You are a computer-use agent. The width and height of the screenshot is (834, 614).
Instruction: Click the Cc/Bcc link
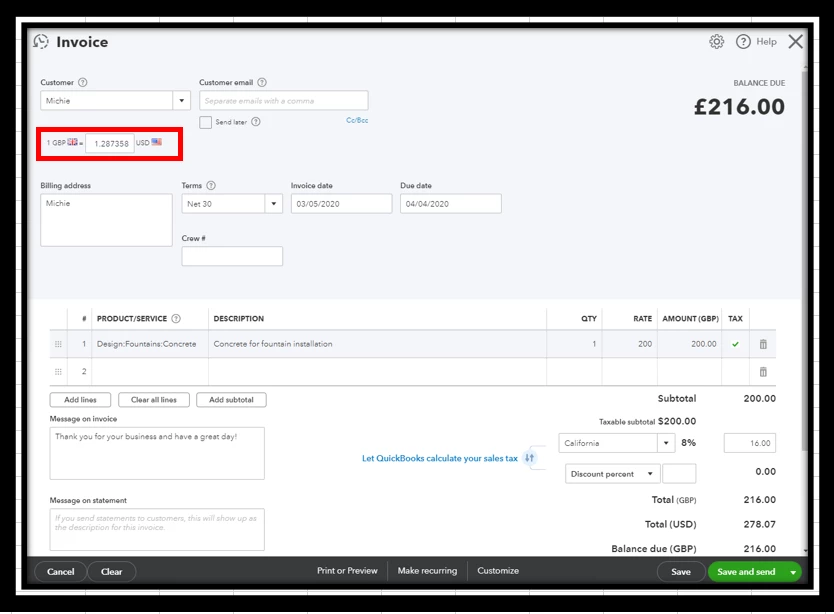tap(357, 120)
